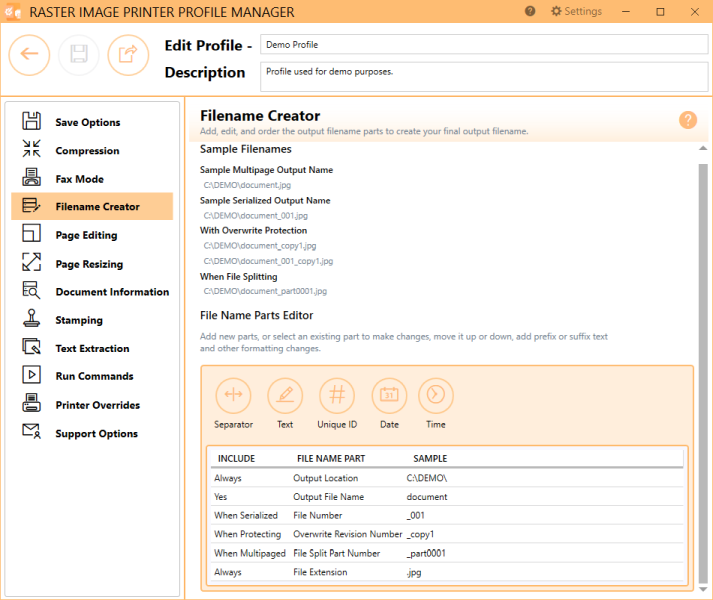The image size is (713, 600).
Task: Click the Text Extraction icon
Action: [31, 347]
